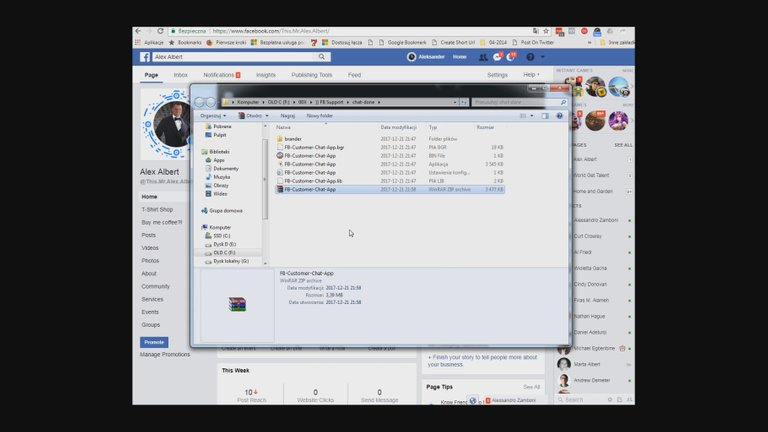Click the Explorer help question mark icon
The height and width of the screenshot is (432, 768).
(559, 116)
